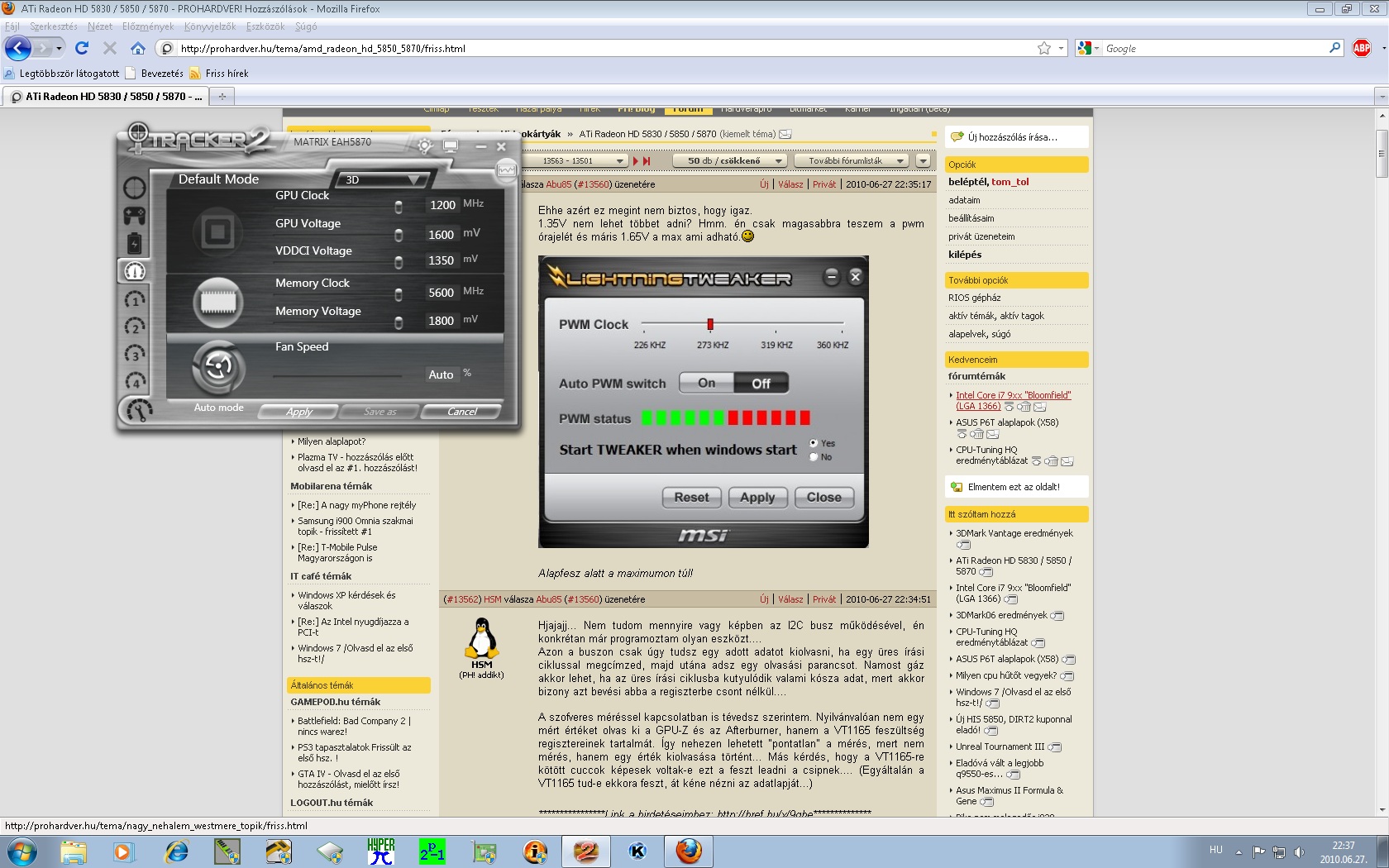Select the battery power-saving mode icon
Image resolution: width=1389 pixels, height=868 pixels.
pos(135,243)
